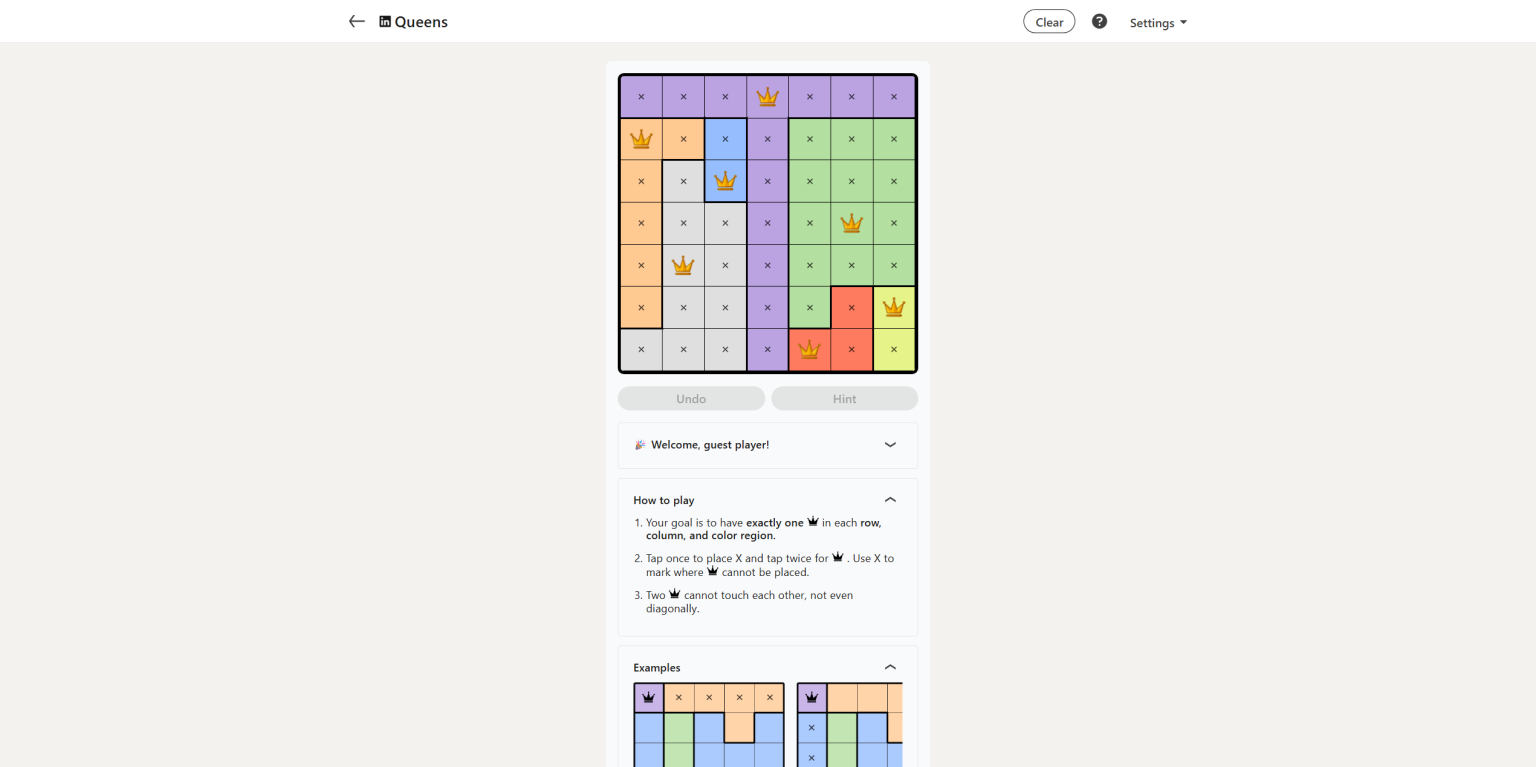Click the crown in the purple top row

click(768, 96)
